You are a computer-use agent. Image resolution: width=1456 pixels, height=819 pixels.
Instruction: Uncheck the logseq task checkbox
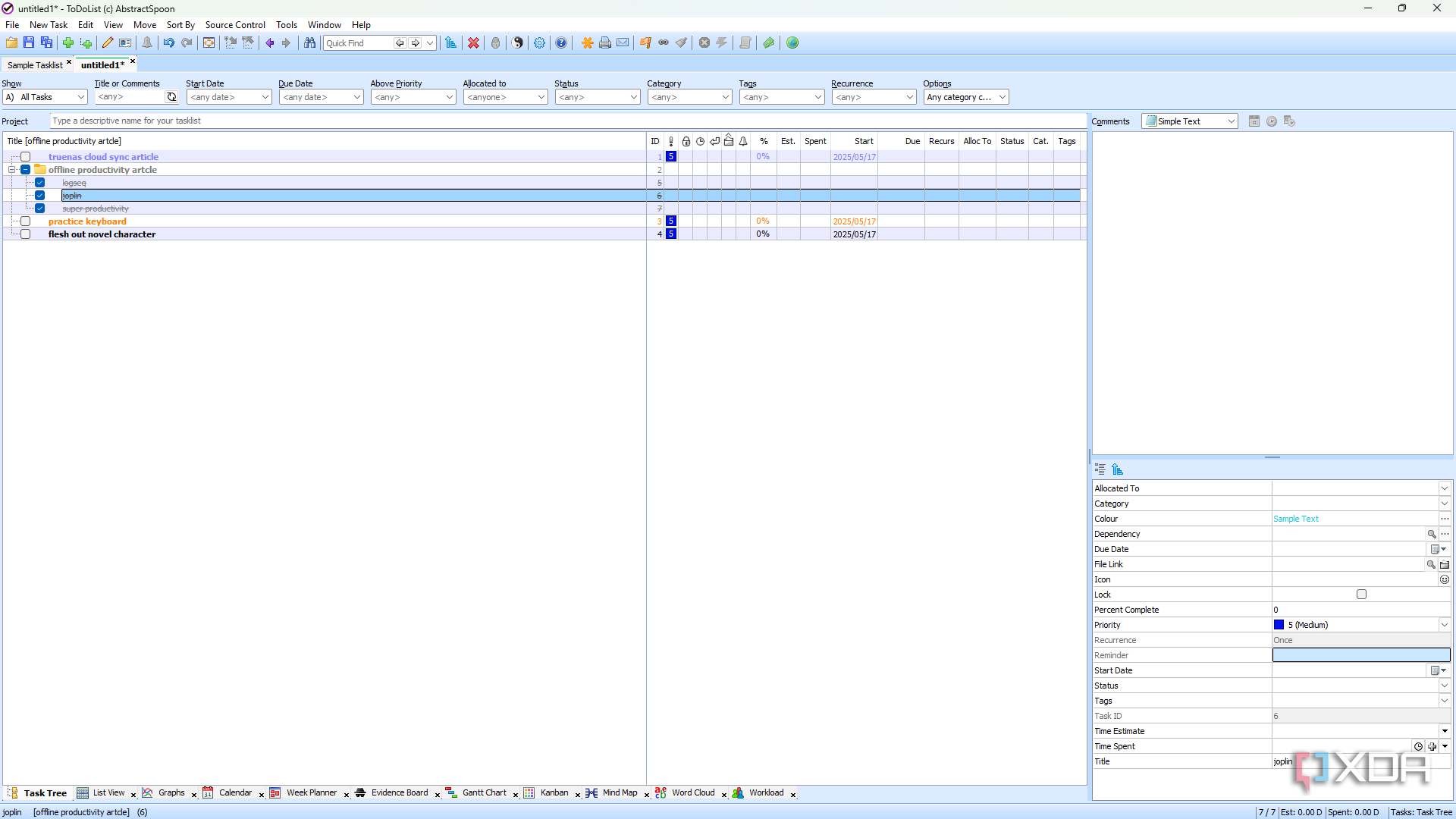point(40,183)
